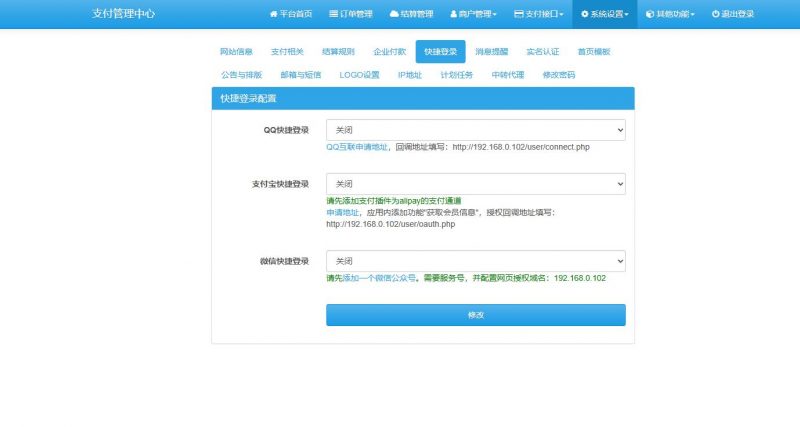
Task: Open the QQ快捷登录 dropdown
Action: click(x=475, y=130)
